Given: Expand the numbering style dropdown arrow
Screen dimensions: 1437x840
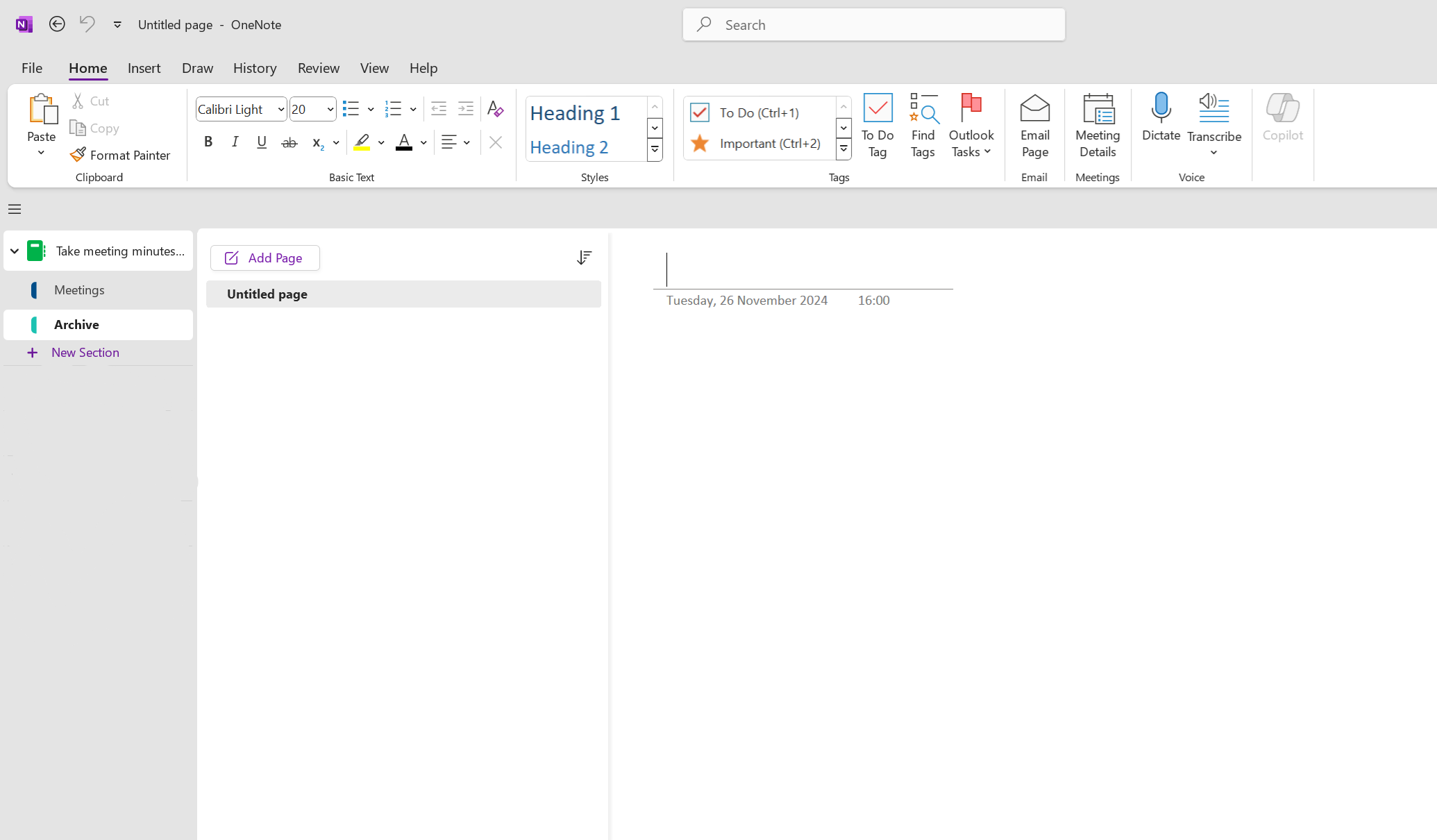Looking at the screenshot, I should (x=413, y=109).
